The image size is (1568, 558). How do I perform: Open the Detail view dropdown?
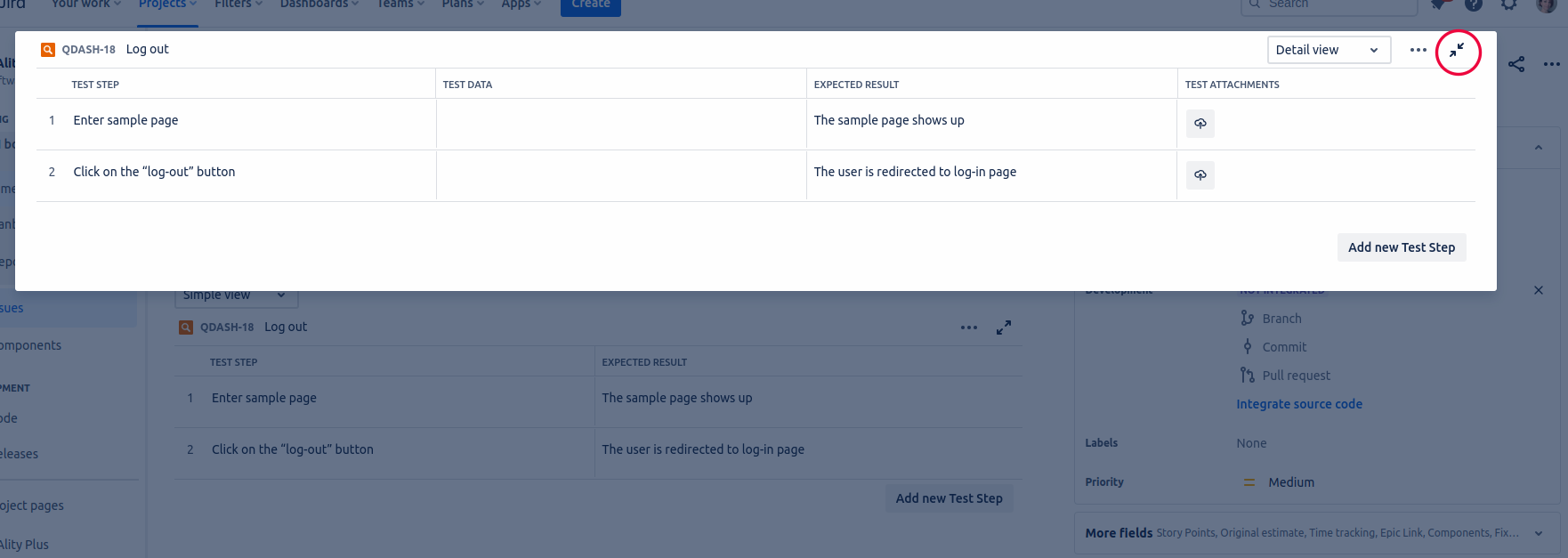point(1329,50)
